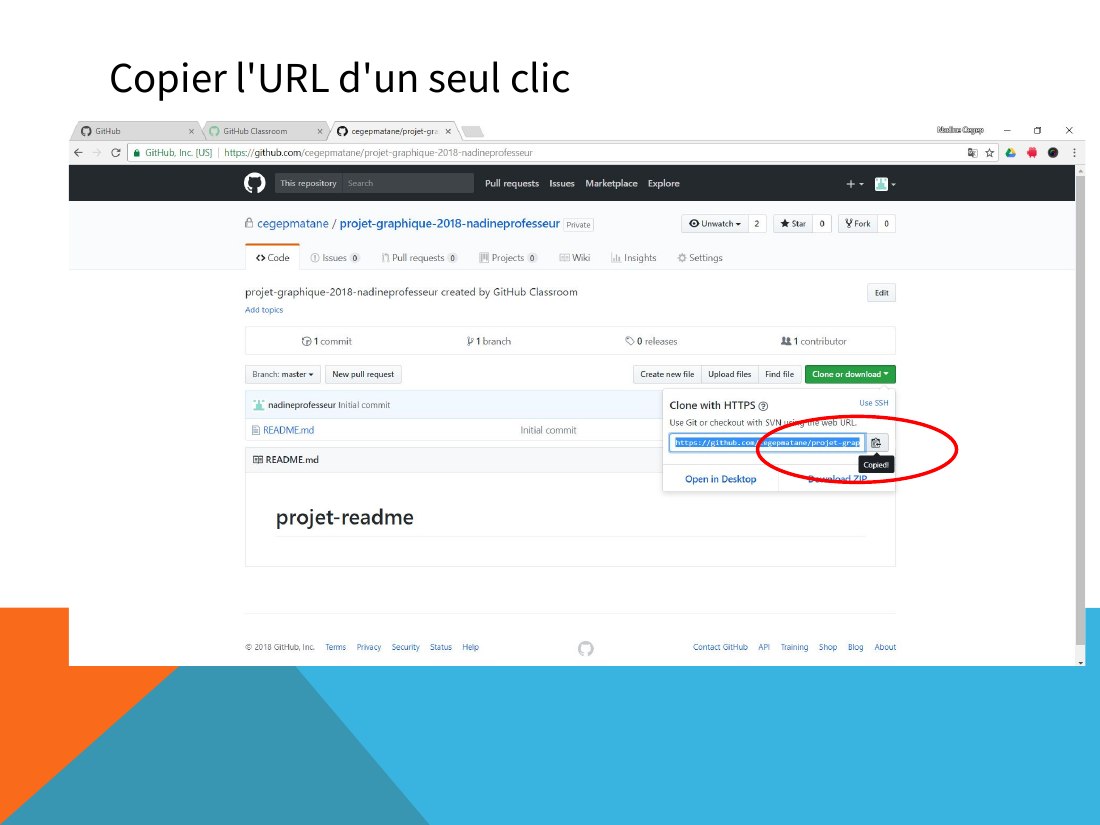Click Upload files button

pyautogui.click(x=730, y=375)
